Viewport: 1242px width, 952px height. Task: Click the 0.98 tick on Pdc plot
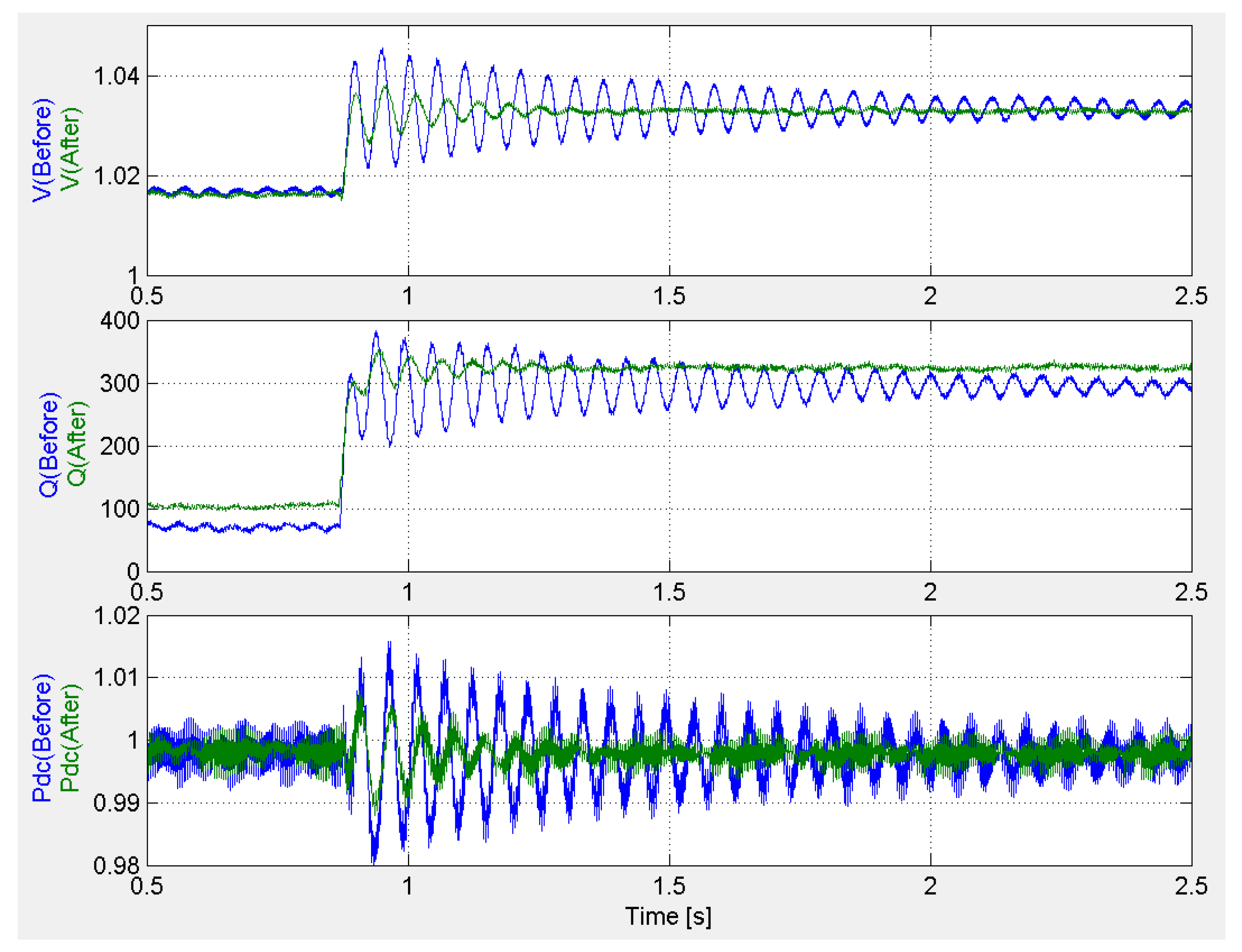(x=116, y=865)
